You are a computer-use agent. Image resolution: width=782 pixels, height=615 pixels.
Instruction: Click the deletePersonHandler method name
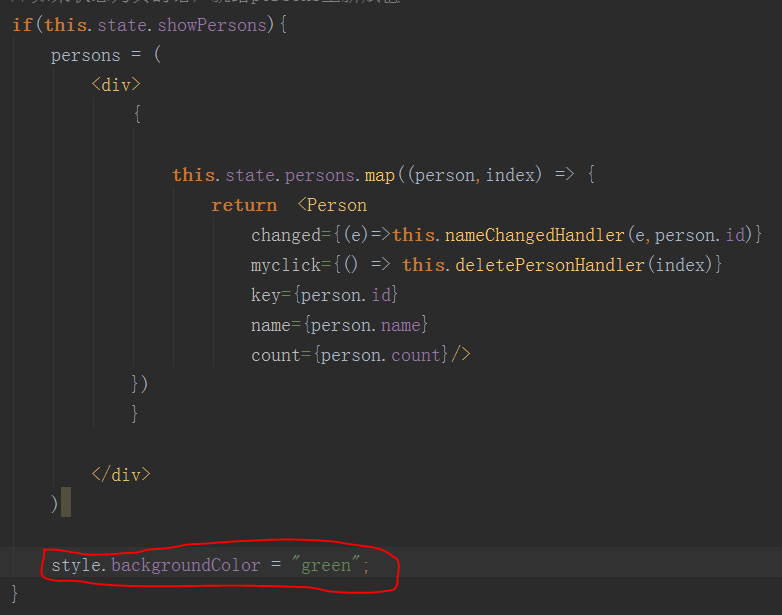548,265
